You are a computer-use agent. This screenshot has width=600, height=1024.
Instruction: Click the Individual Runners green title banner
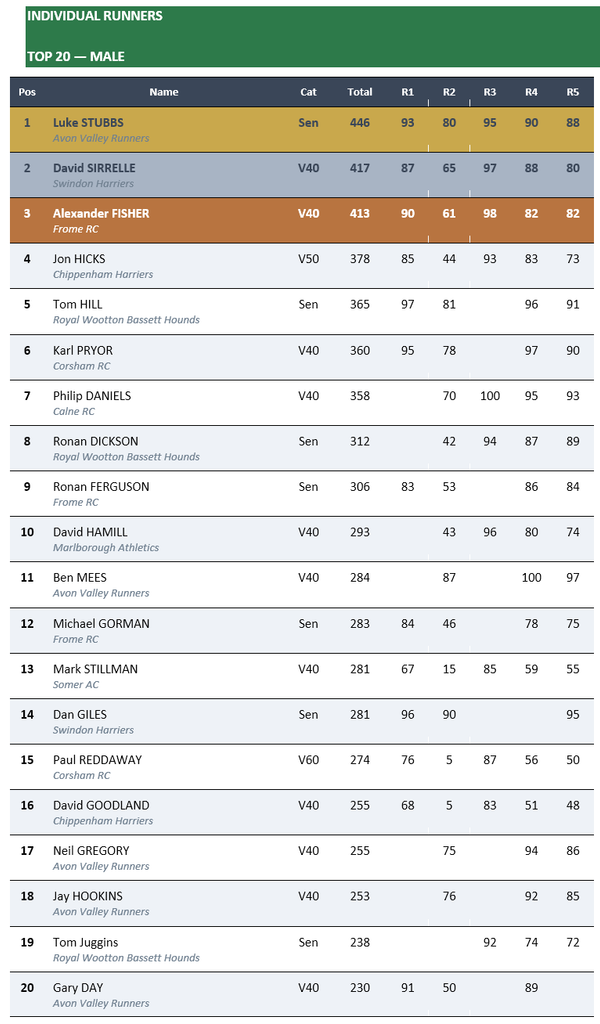point(313,37)
